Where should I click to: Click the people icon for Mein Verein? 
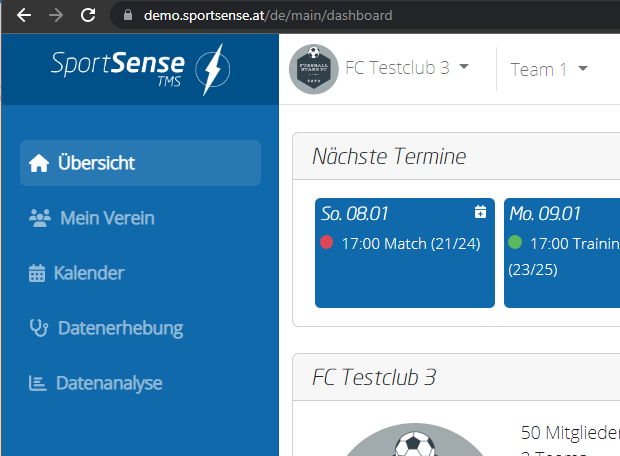coord(40,218)
